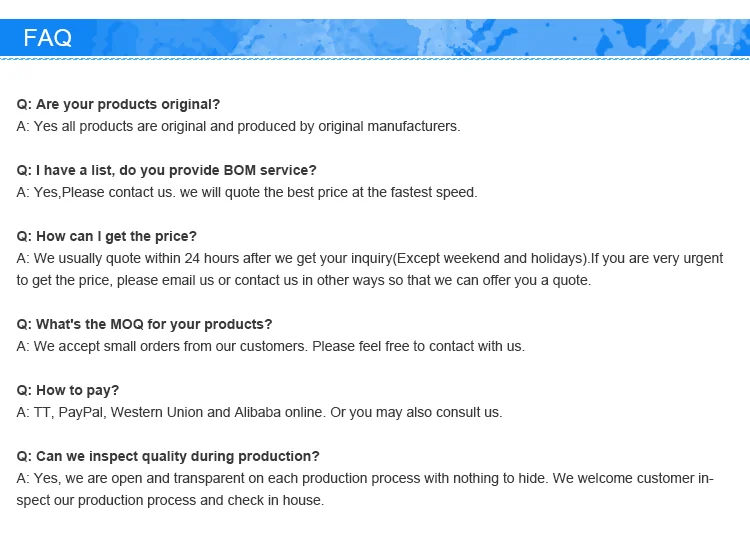
Task: Click the MOQ for your products question
Action: click(x=144, y=324)
